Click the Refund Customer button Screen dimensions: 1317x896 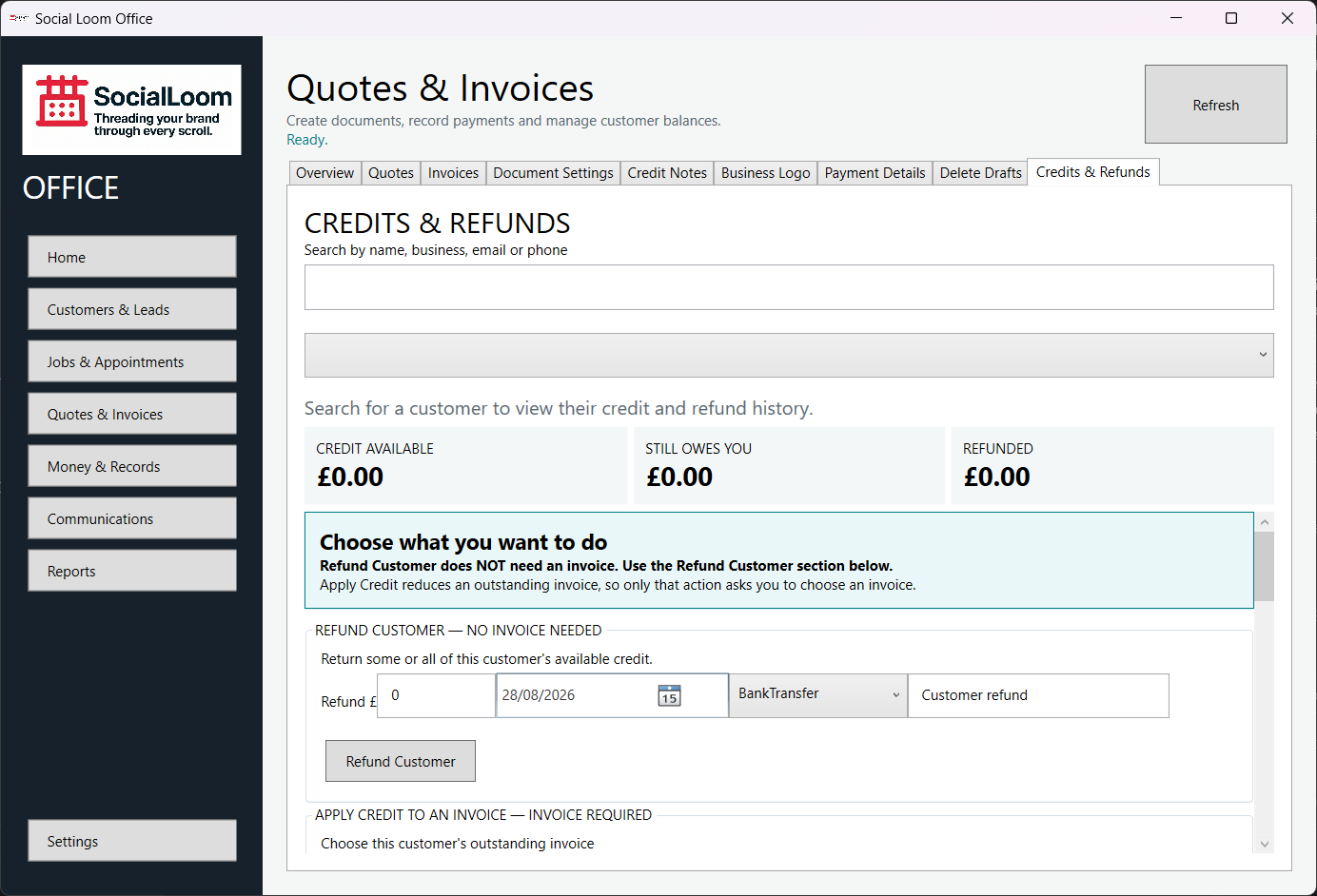tap(401, 761)
